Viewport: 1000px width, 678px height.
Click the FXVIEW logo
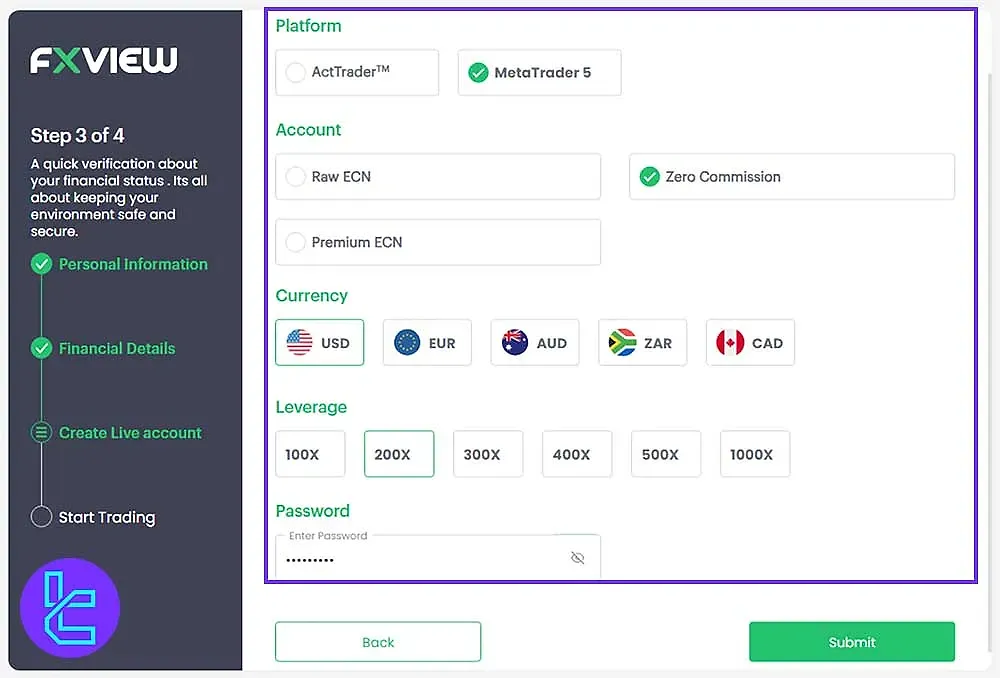tap(103, 61)
